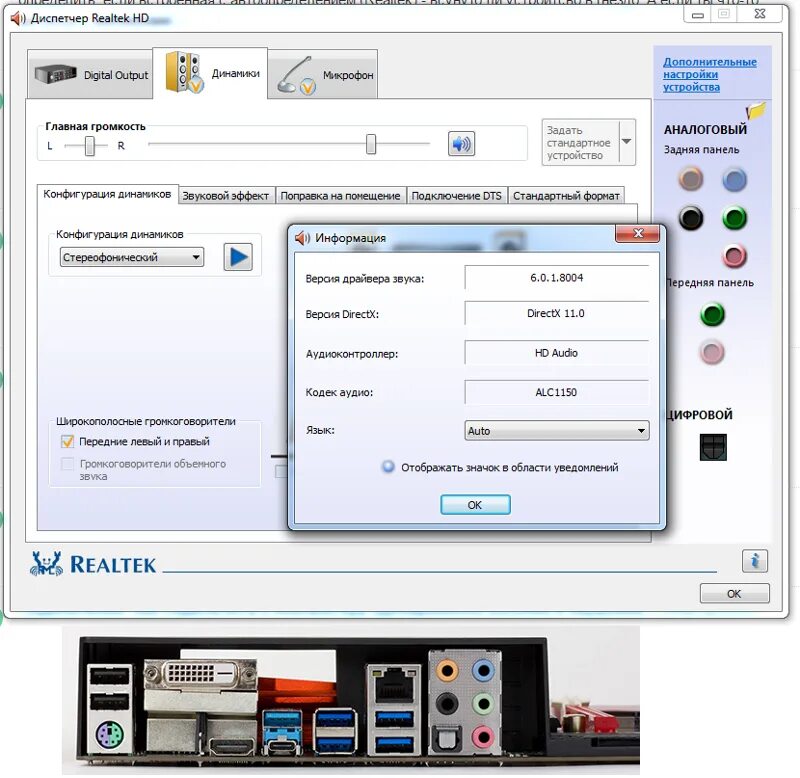
Task: Click OK in the Информация dialog
Action: pyautogui.click(x=475, y=505)
